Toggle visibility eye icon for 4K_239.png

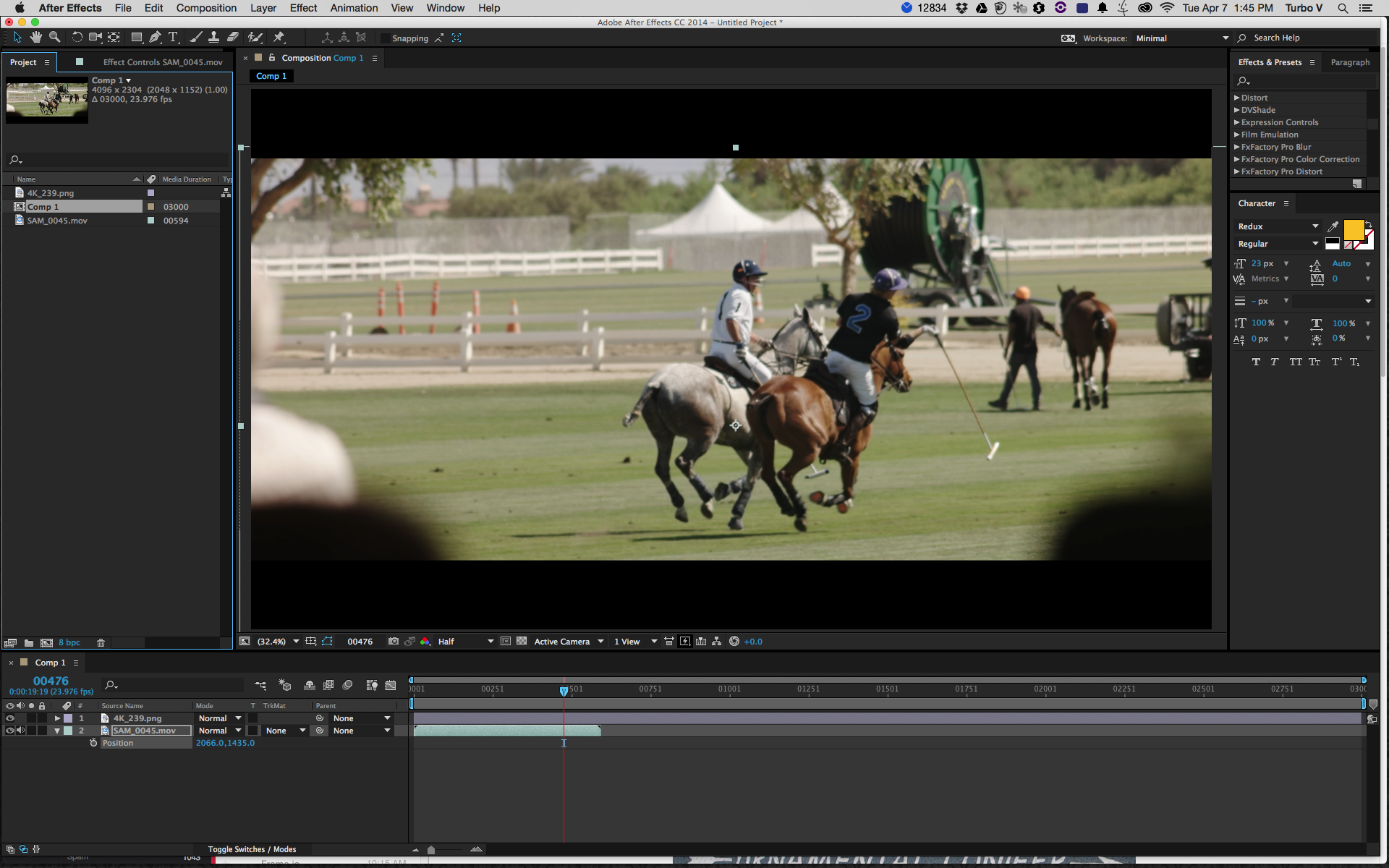[8, 718]
